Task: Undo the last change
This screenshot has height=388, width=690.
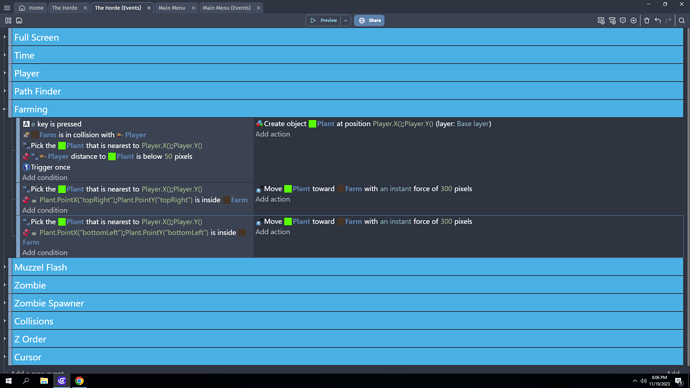Action: 658,20
